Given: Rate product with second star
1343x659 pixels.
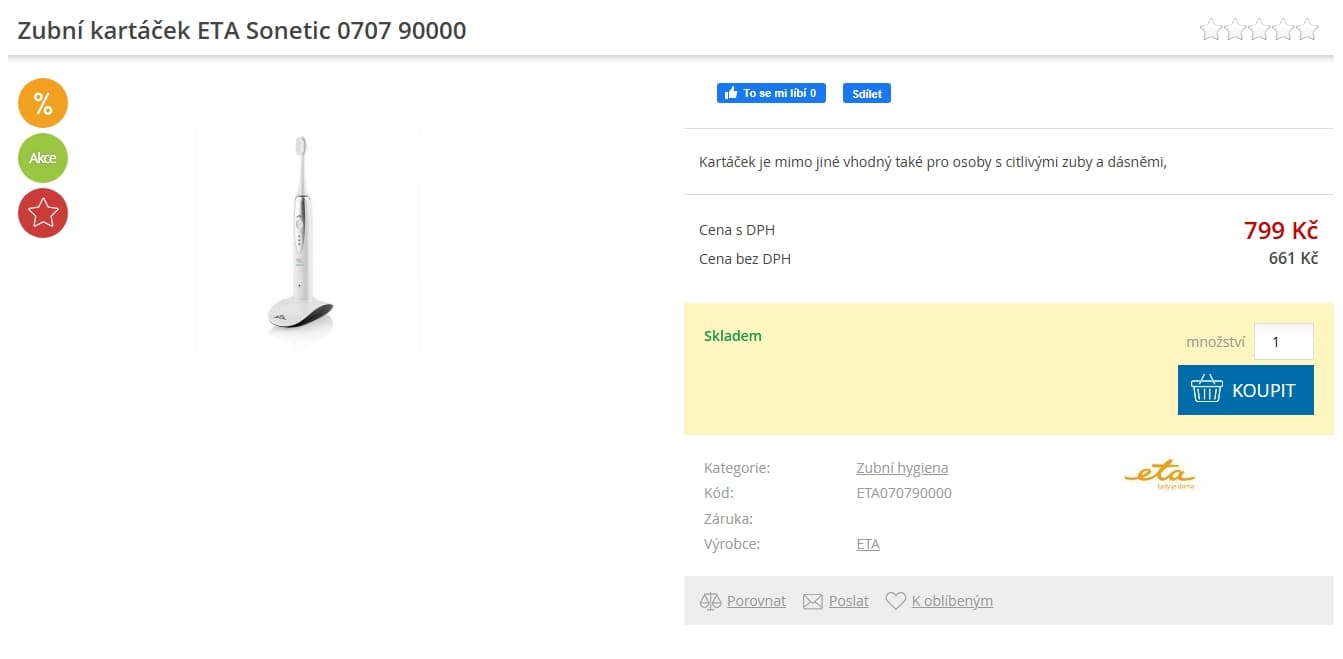Looking at the screenshot, I should (x=1235, y=30).
